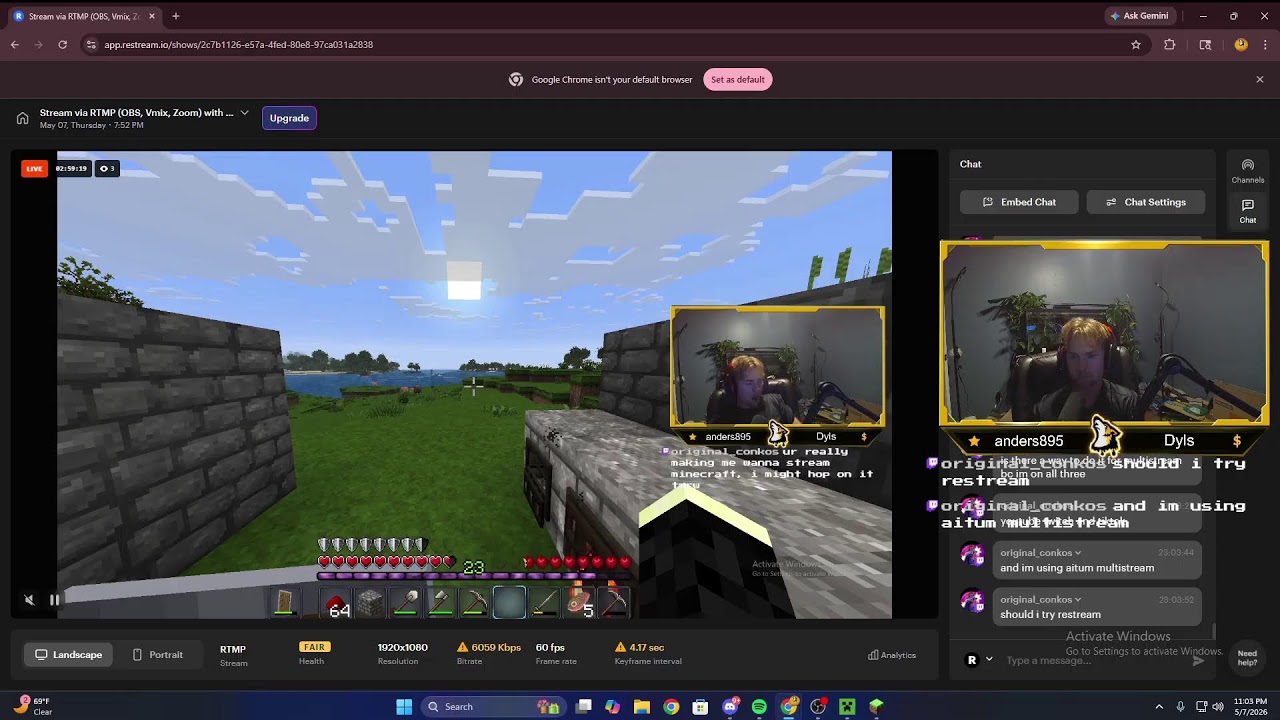1280x720 pixels.
Task: Open the Channels panel icon
Action: 1247,171
